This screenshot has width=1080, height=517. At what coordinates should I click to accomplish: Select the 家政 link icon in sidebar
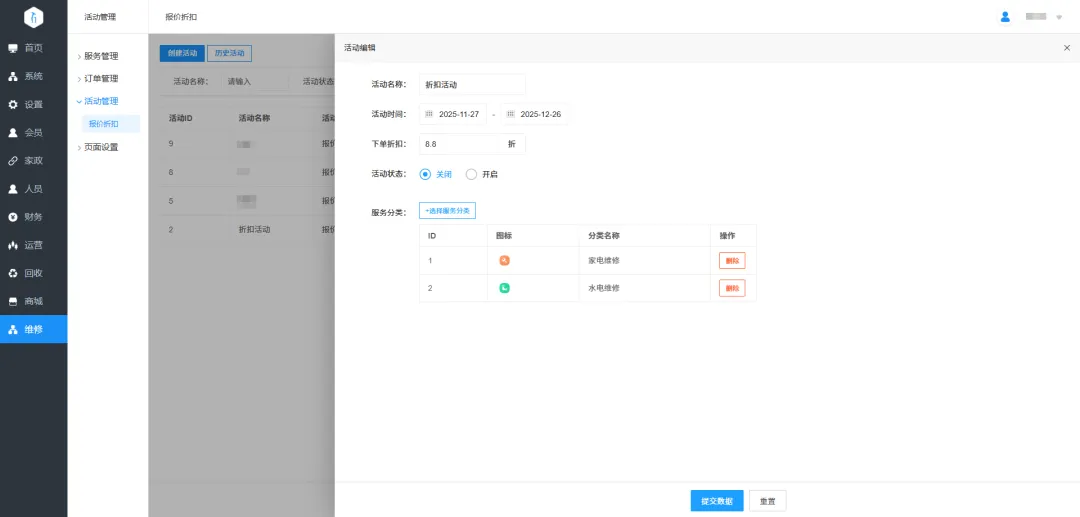tap(13, 160)
